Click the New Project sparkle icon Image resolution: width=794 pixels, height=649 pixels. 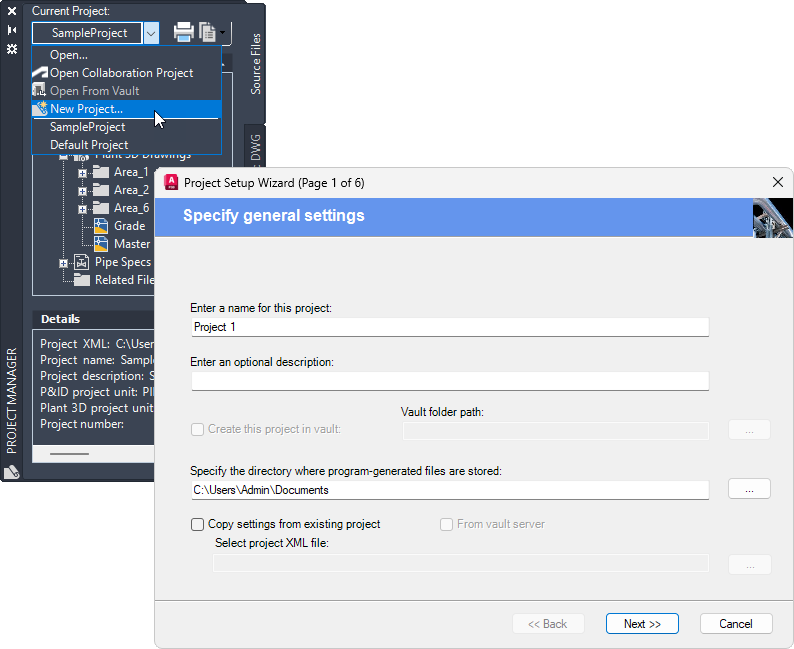pos(39,108)
